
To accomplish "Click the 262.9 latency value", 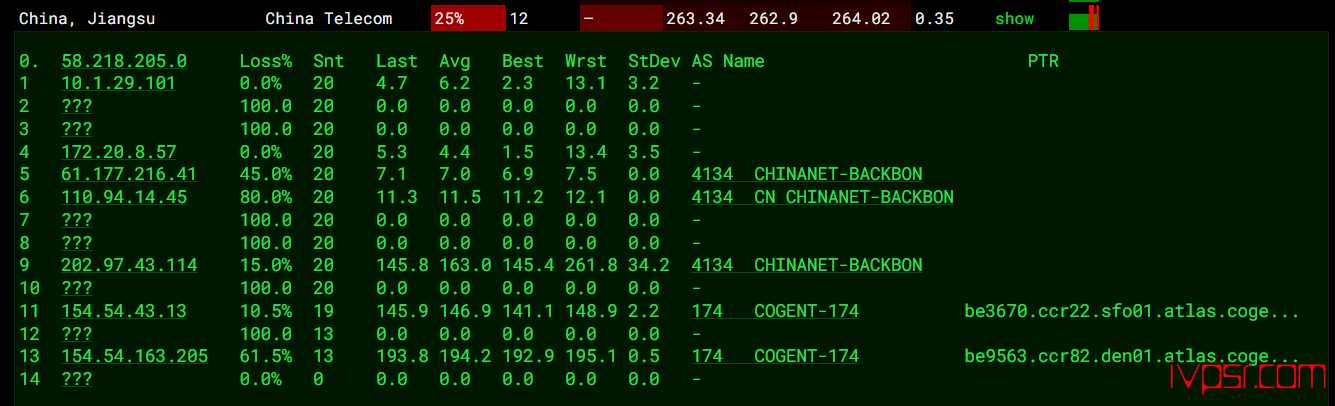I will 773,19.
